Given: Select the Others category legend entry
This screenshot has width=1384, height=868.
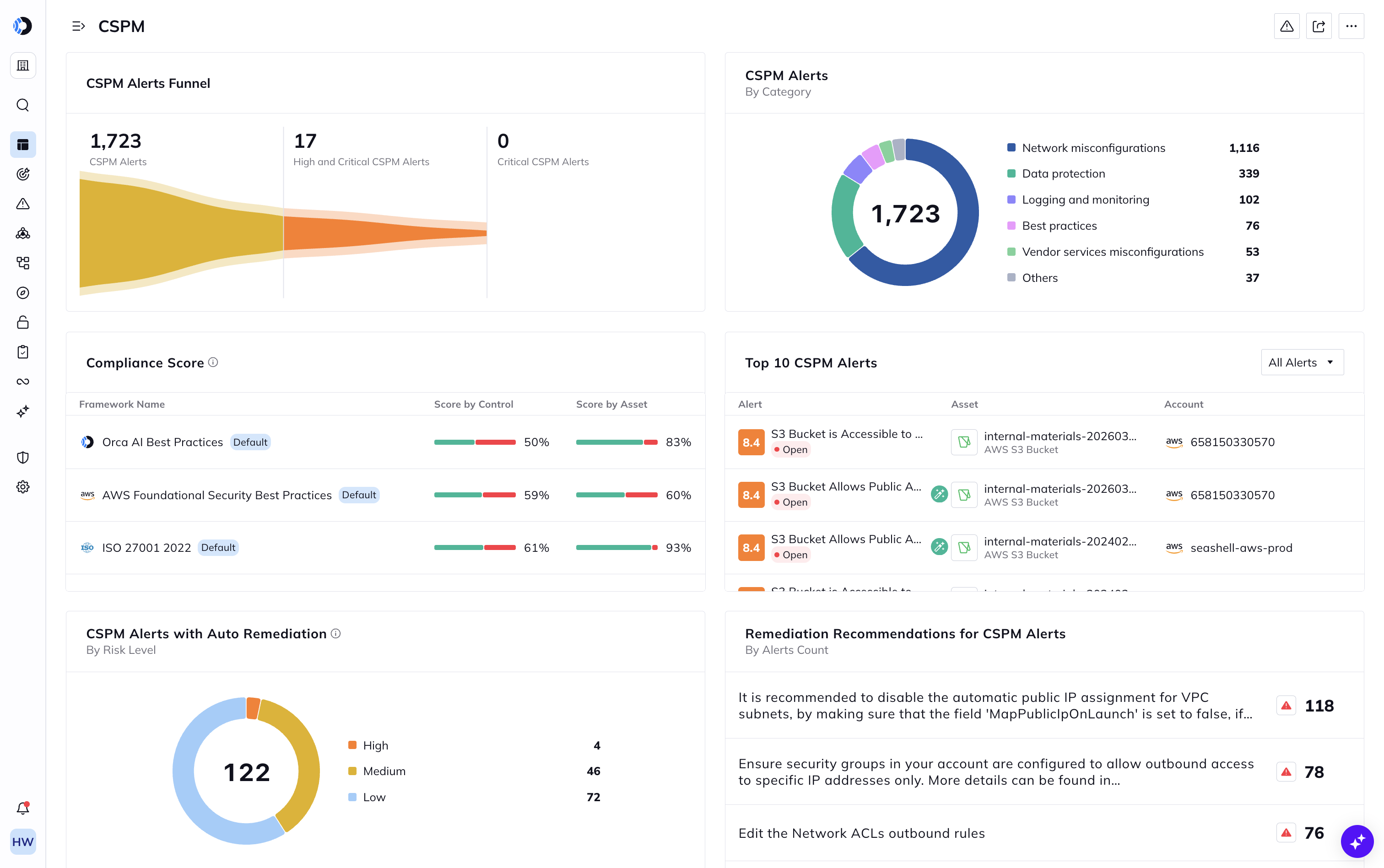Looking at the screenshot, I should coord(1133,278).
